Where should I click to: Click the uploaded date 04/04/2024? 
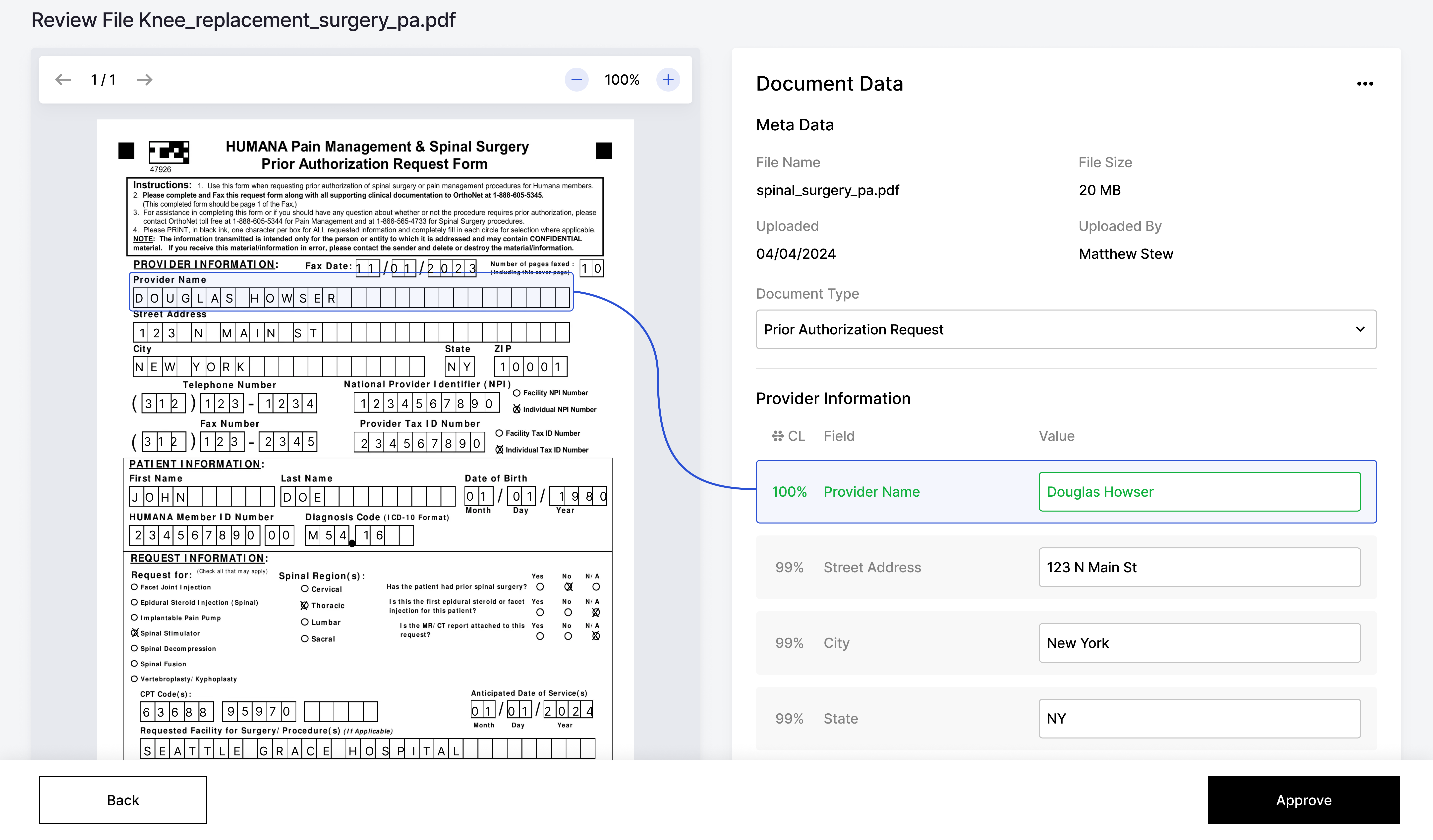(796, 254)
